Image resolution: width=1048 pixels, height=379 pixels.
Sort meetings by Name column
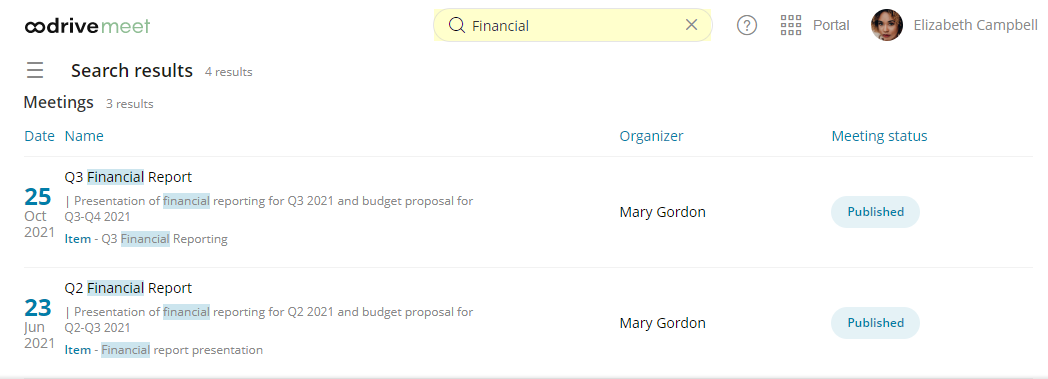[x=84, y=136]
